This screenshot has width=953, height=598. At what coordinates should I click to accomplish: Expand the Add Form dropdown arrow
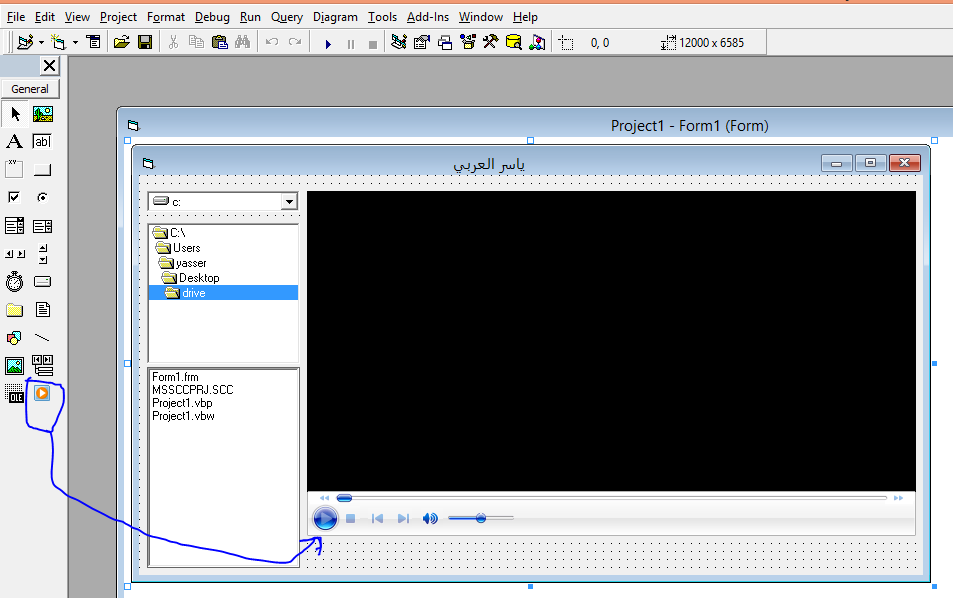(x=75, y=43)
